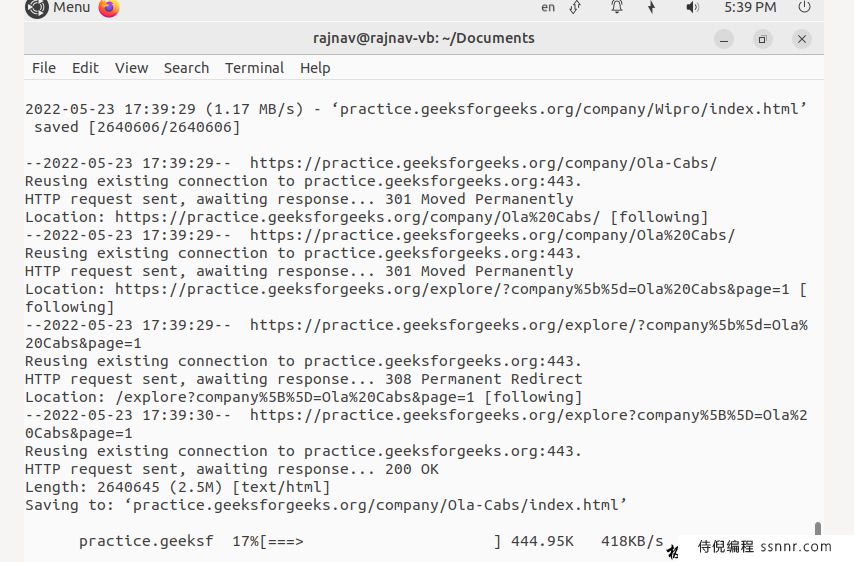Viewport: 854px width, 562px height.
Task: Click the --2022-05-23 17:39:30-- timestamp
Action: [128, 416]
